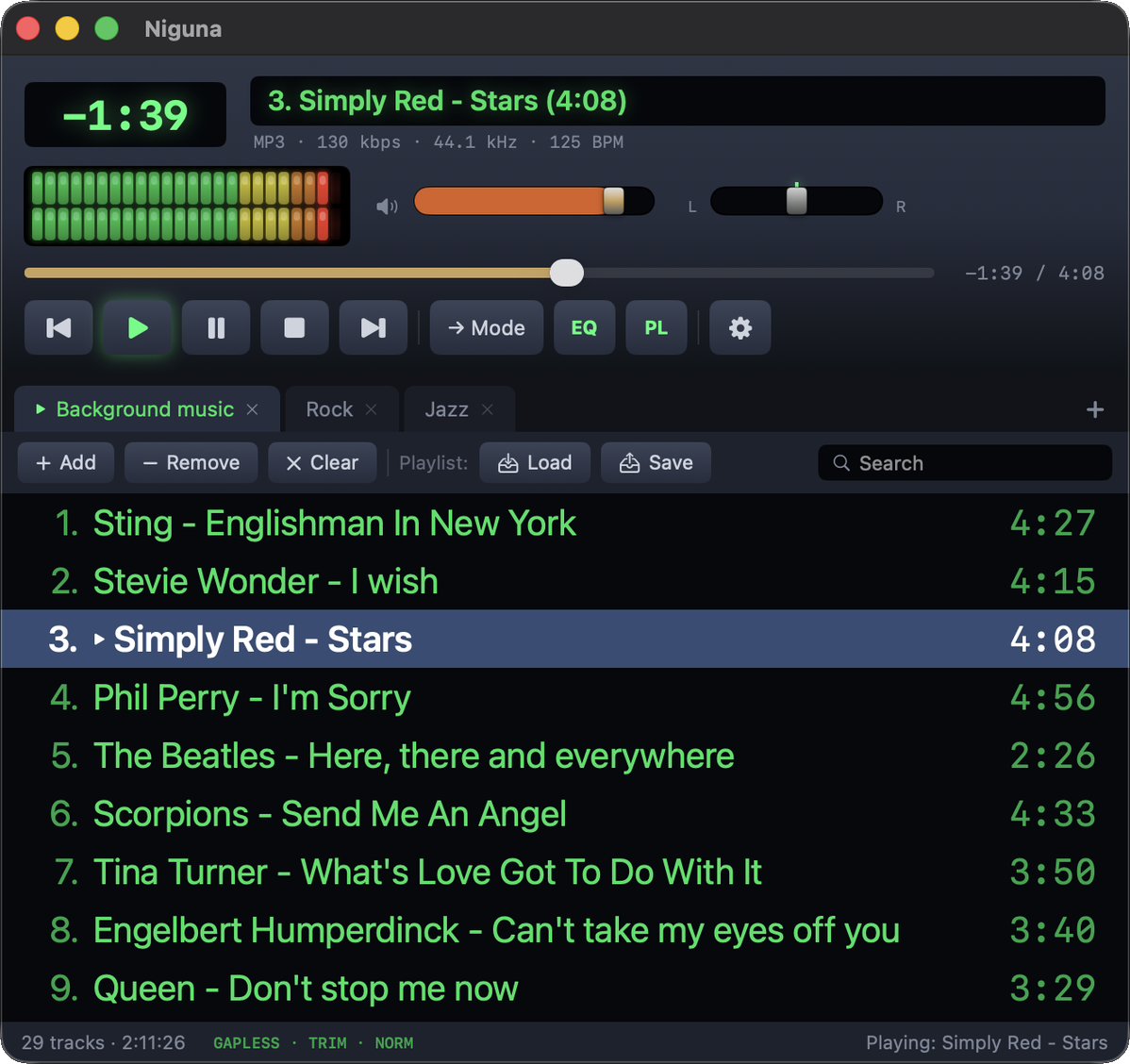The width and height of the screenshot is (1130, 1064).
Task: Select Phil Perry - I'm Sorry
Action: click(x=565, y=698)
